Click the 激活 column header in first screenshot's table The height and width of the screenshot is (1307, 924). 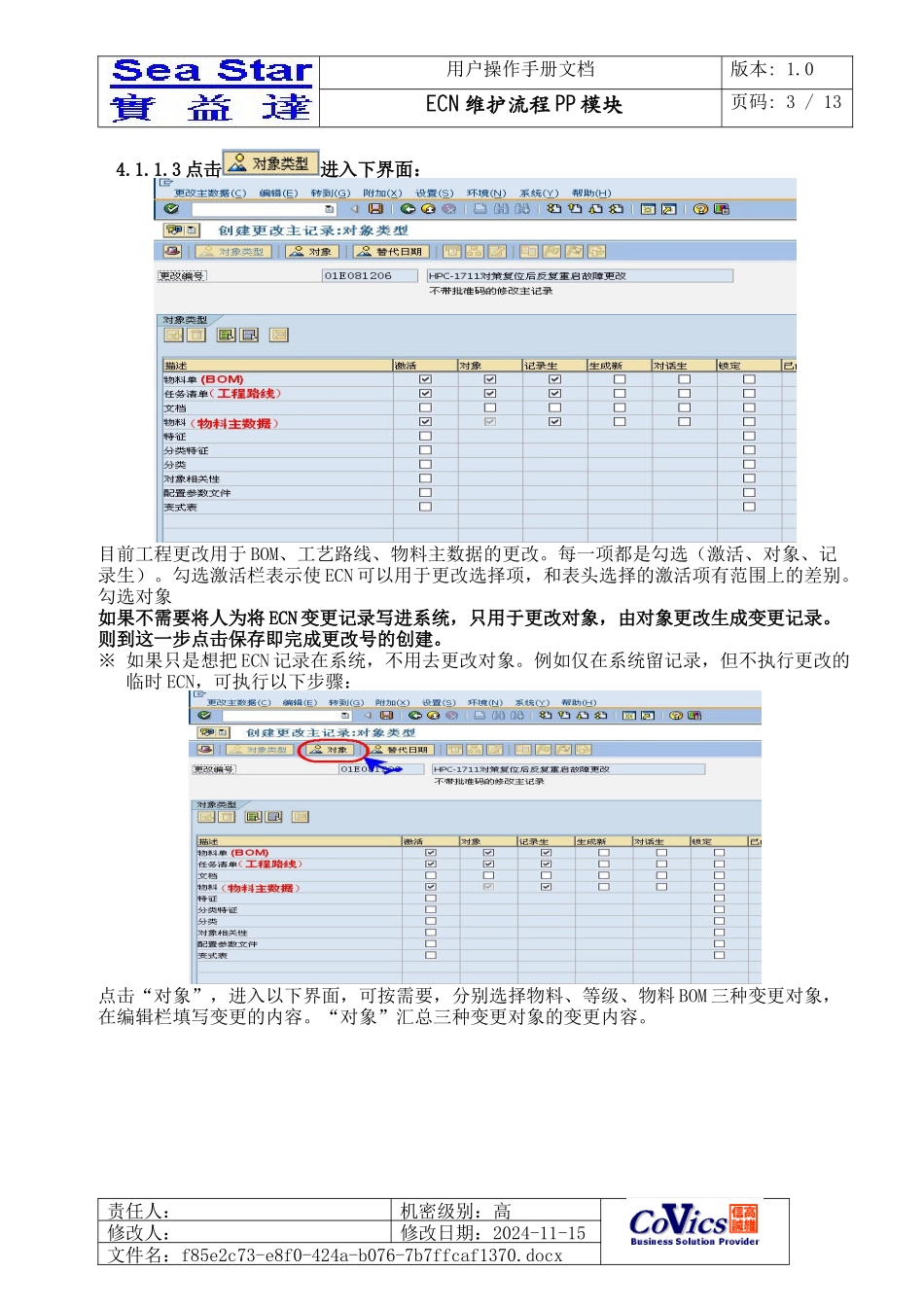coord(425,366)
